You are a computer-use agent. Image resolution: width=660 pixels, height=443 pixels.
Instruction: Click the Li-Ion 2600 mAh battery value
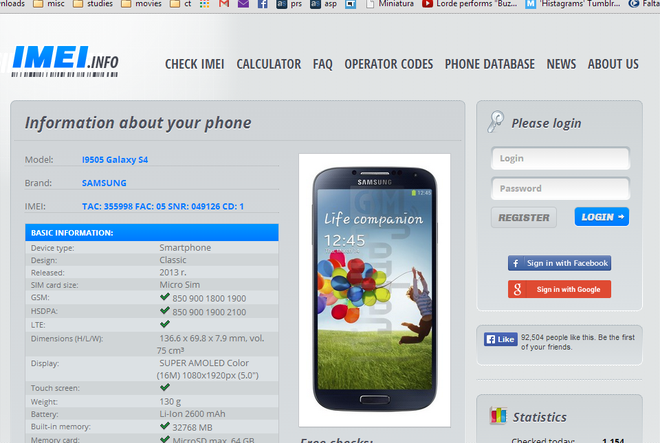tap(192, 414)
